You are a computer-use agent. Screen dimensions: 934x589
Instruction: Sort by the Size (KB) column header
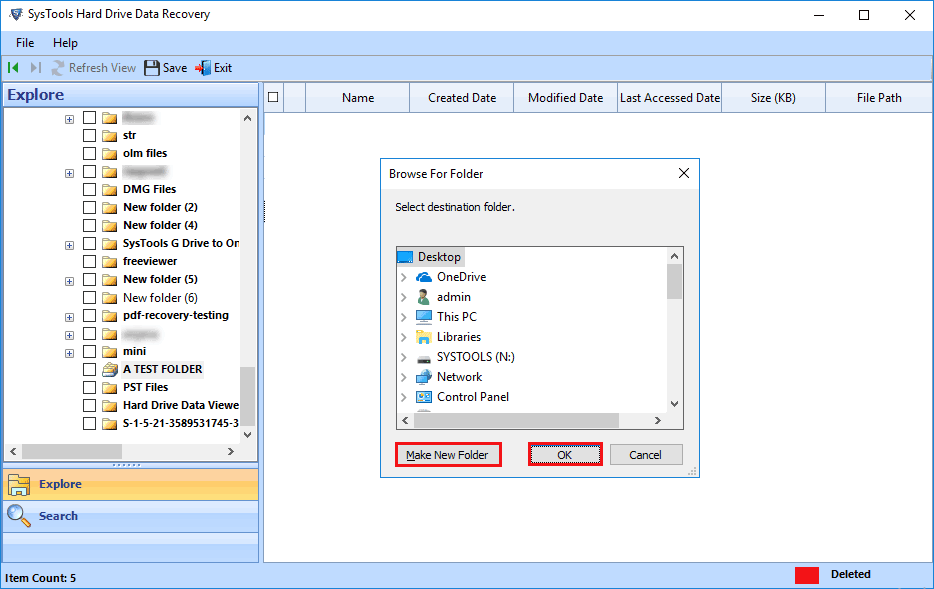click(x=773, y=98)
